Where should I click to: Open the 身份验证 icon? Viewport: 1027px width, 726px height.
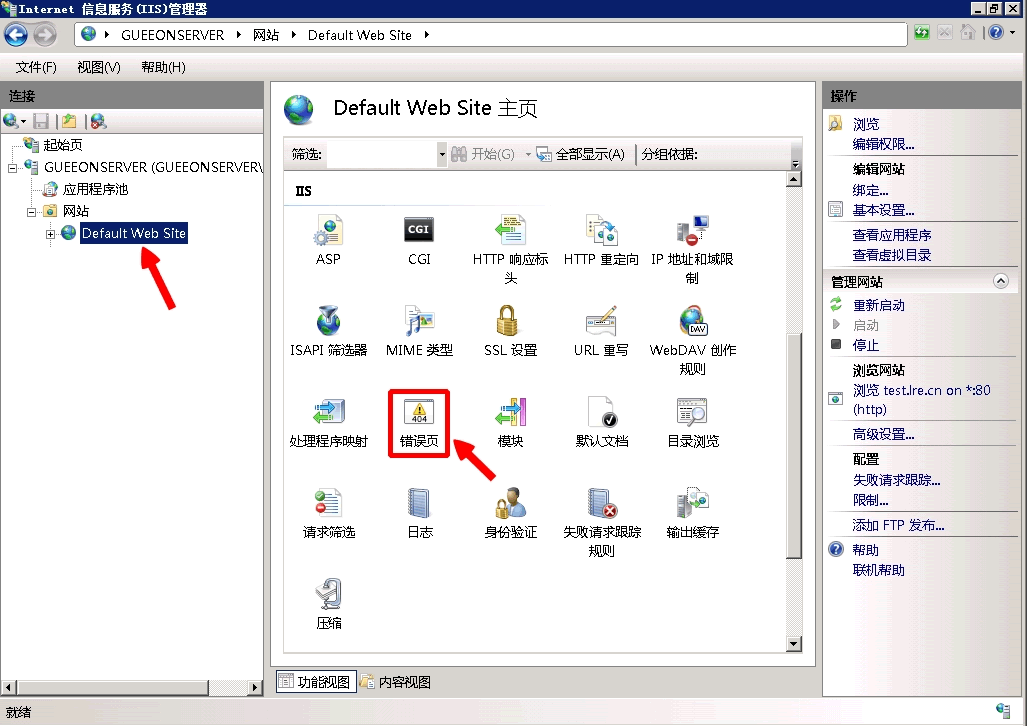510,504
